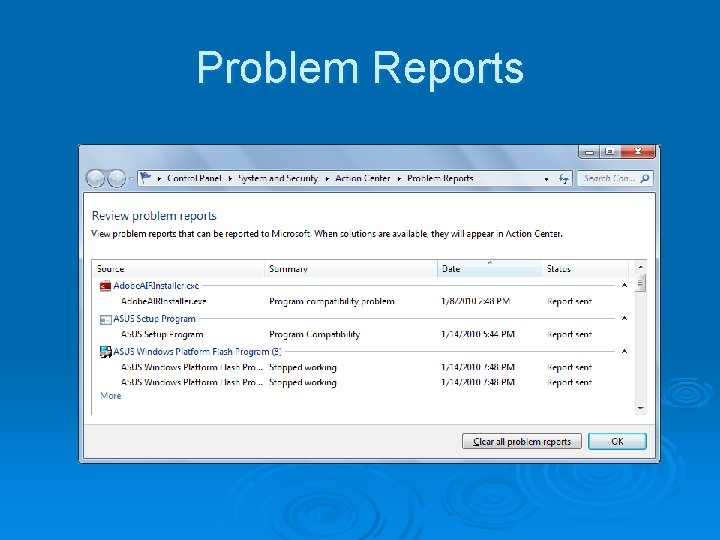The width and height of the screenshot is (720, 540).
Task: Click the breadcrumb arrow after Control Panel
Action: [230, 179]
